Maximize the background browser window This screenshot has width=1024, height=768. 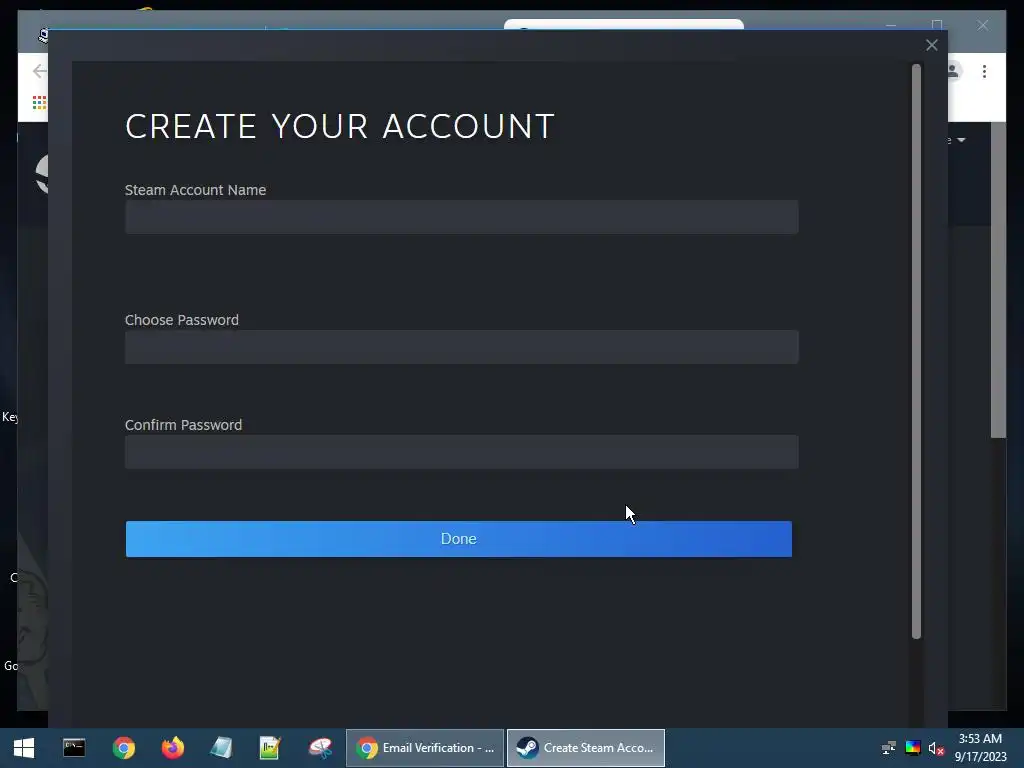[937, 24]
